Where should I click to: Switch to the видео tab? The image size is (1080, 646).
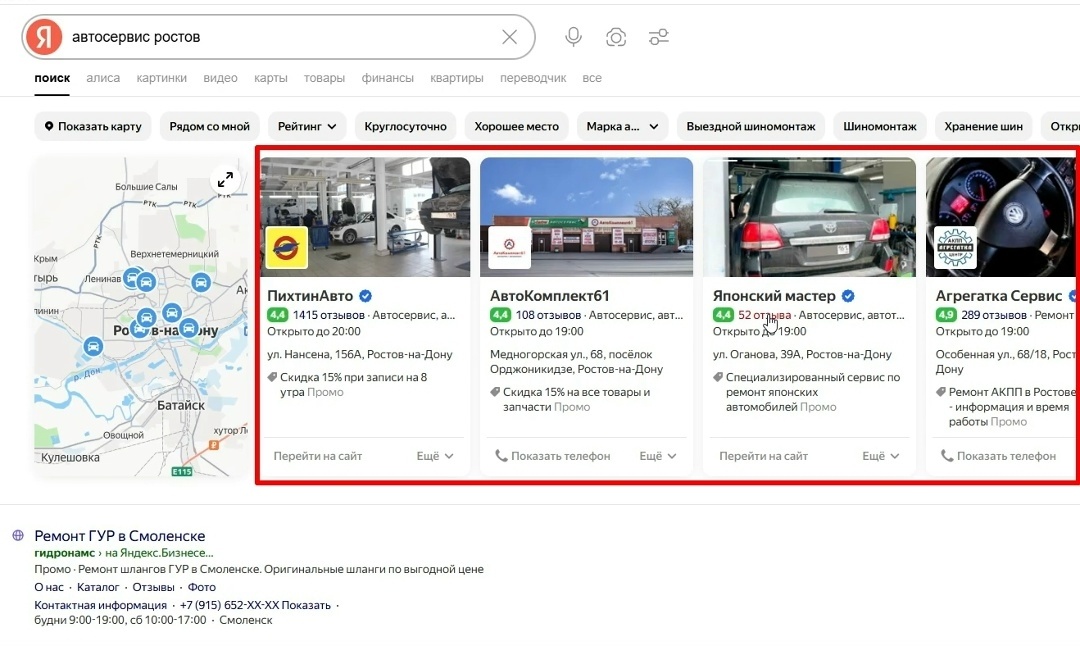[220, 78]
